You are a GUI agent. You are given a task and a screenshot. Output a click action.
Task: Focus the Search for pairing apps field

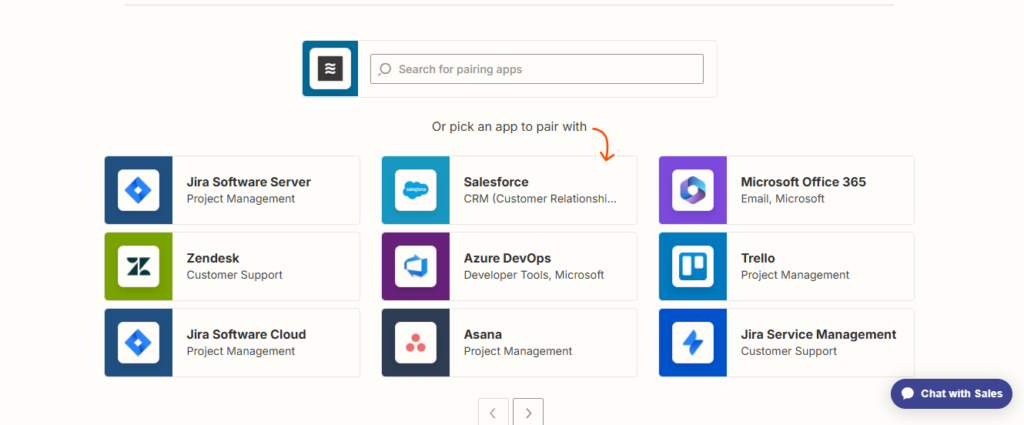537,69
